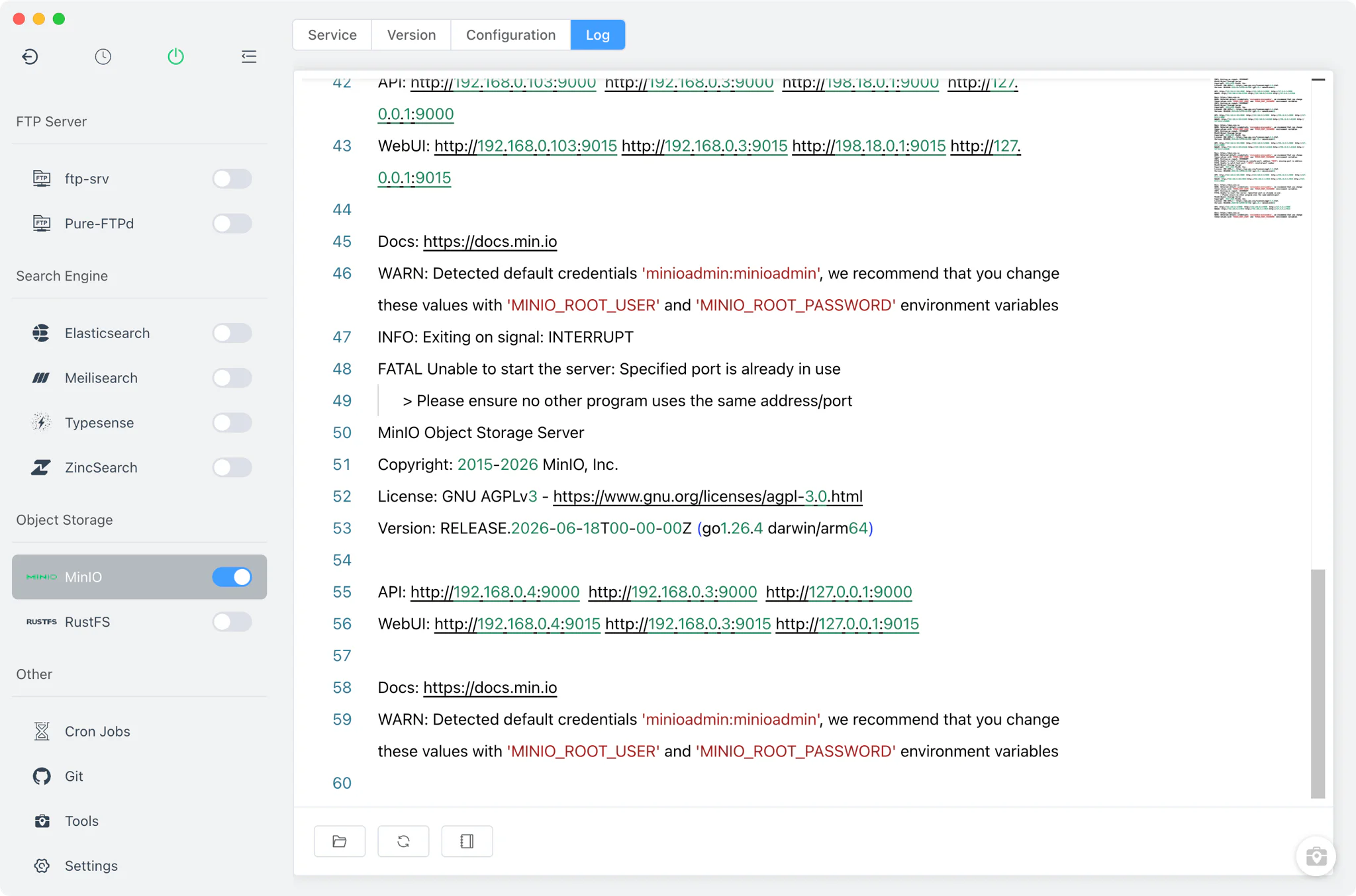Click the floating camera screenshot icon

(x=1316, y=856)
